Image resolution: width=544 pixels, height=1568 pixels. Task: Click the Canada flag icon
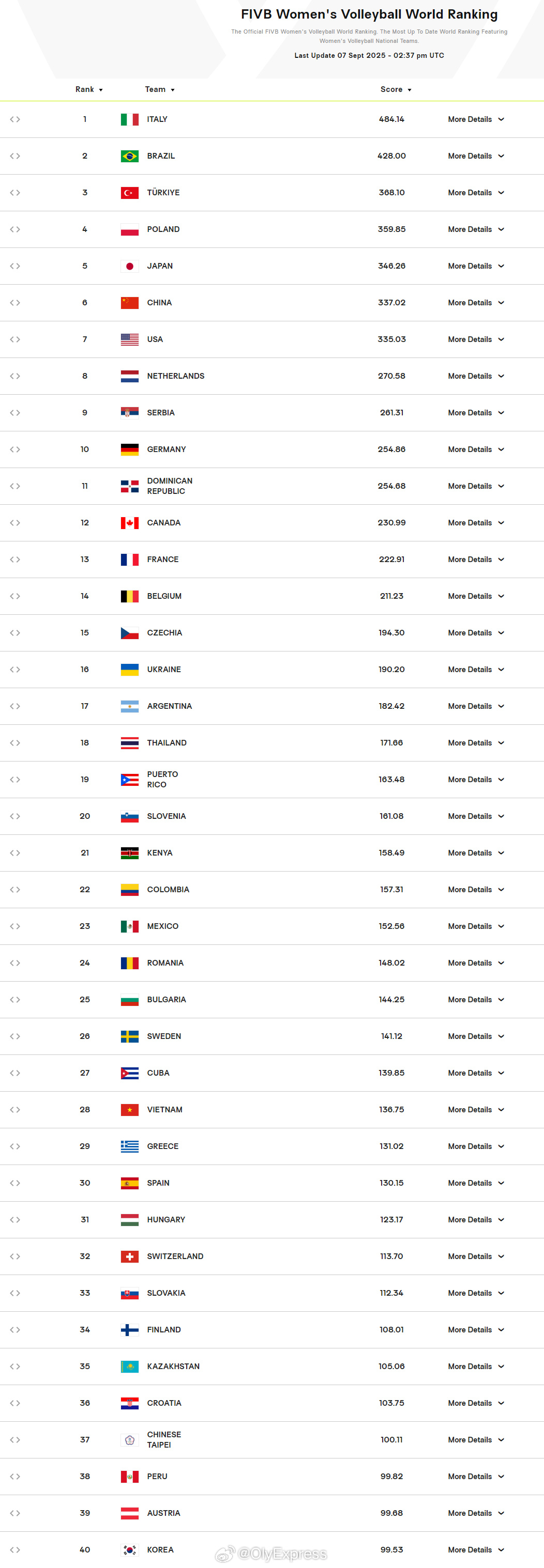click(129, 523)
